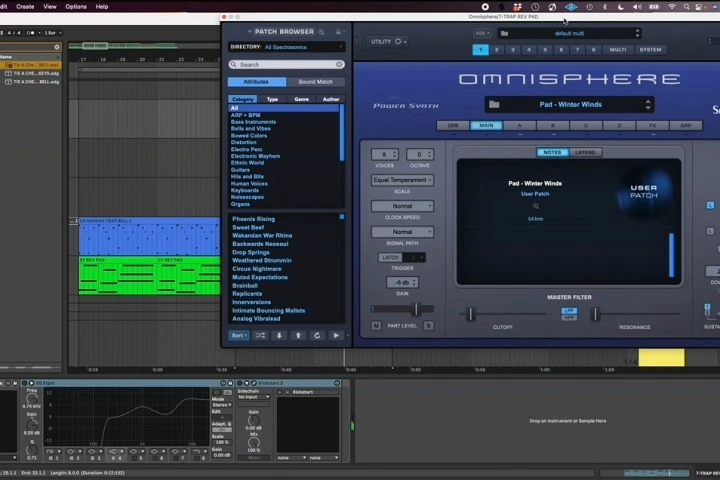Viewport: 720px width, 480px height.
Task: Click the Kickstart 2 hot-swap icon
Action: click(337, 383)
